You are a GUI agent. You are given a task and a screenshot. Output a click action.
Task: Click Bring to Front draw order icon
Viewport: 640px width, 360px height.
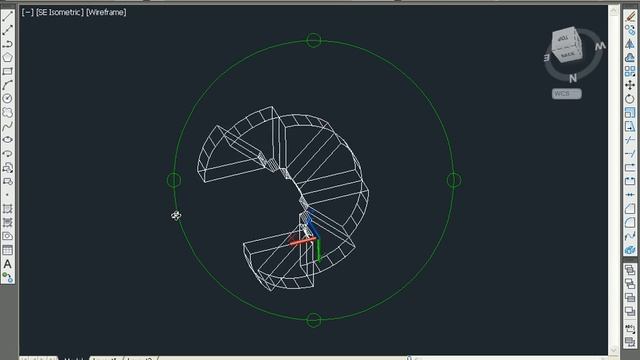tap(630, 270)
